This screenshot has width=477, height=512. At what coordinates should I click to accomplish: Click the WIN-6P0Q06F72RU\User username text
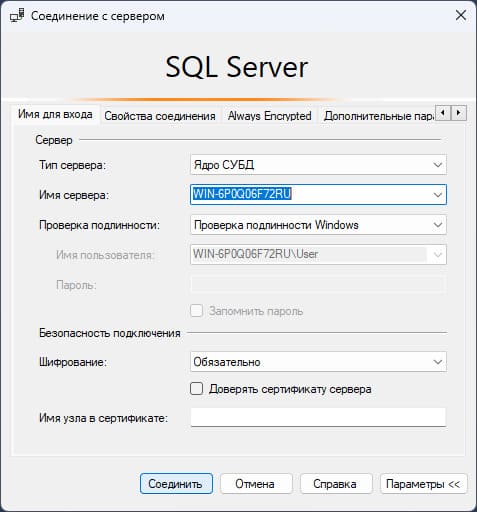click(255, 254)
